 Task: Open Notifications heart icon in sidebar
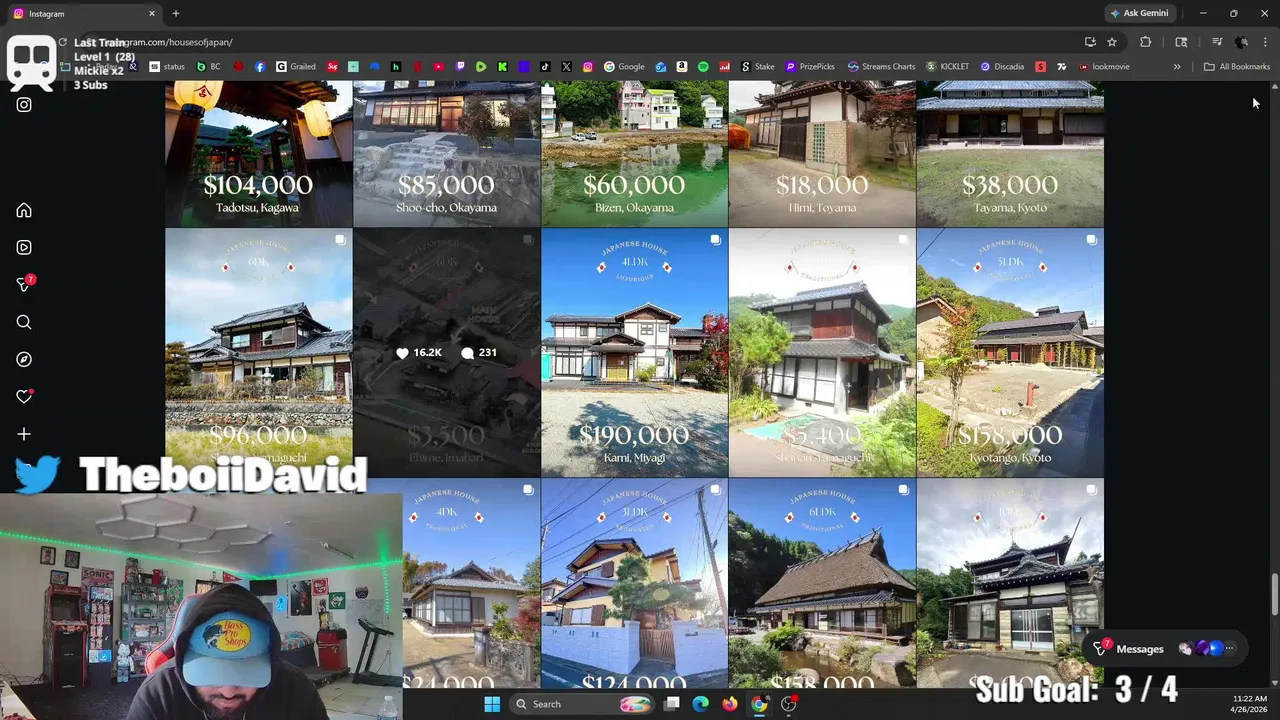coord(24,396)
